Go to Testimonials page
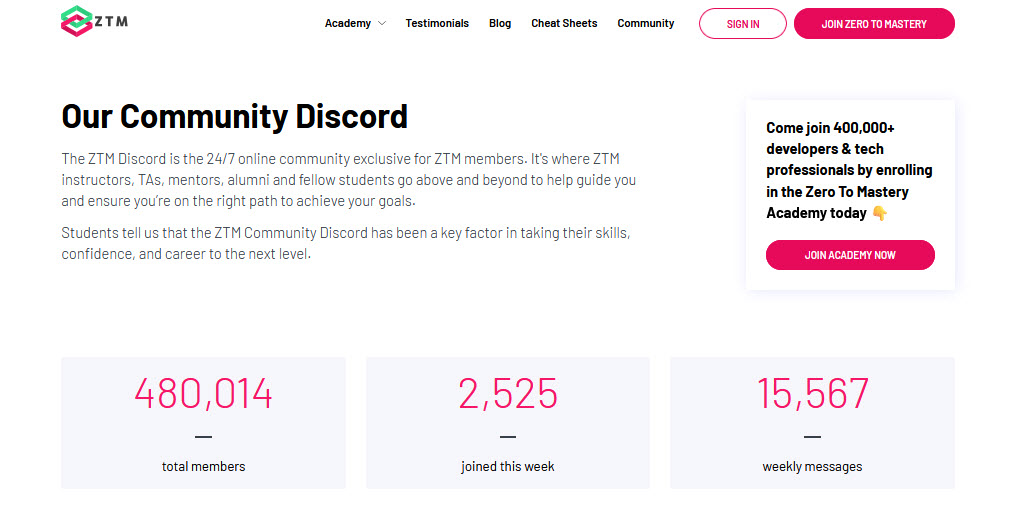1021x530 pixels. tap(437, 23)
